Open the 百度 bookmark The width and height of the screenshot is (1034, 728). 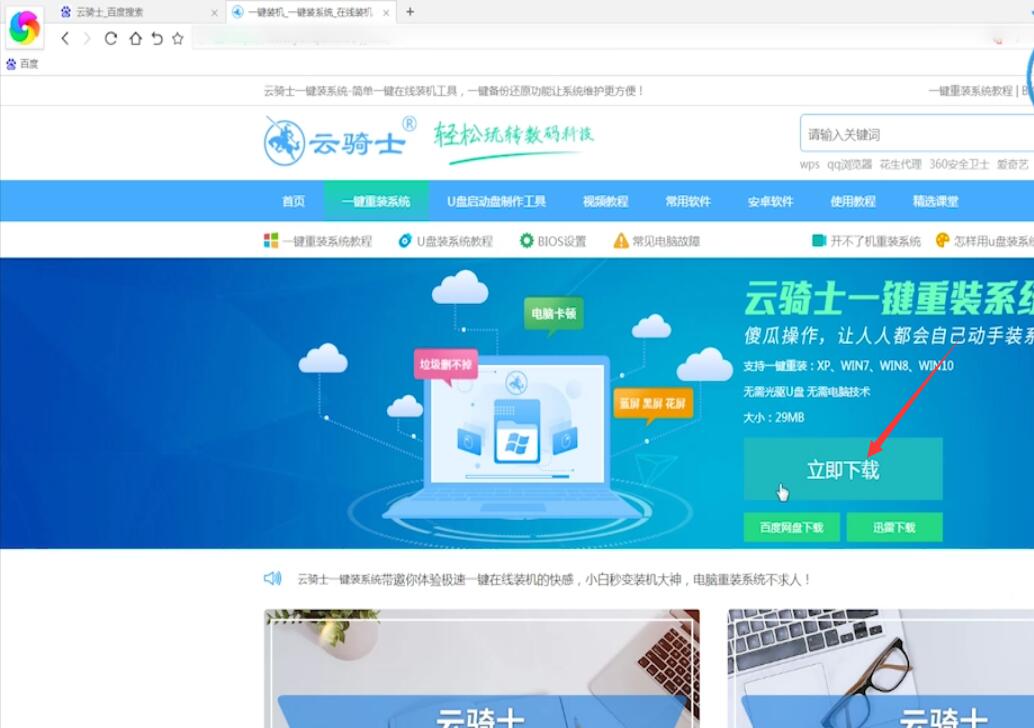[x=22, y=64]
